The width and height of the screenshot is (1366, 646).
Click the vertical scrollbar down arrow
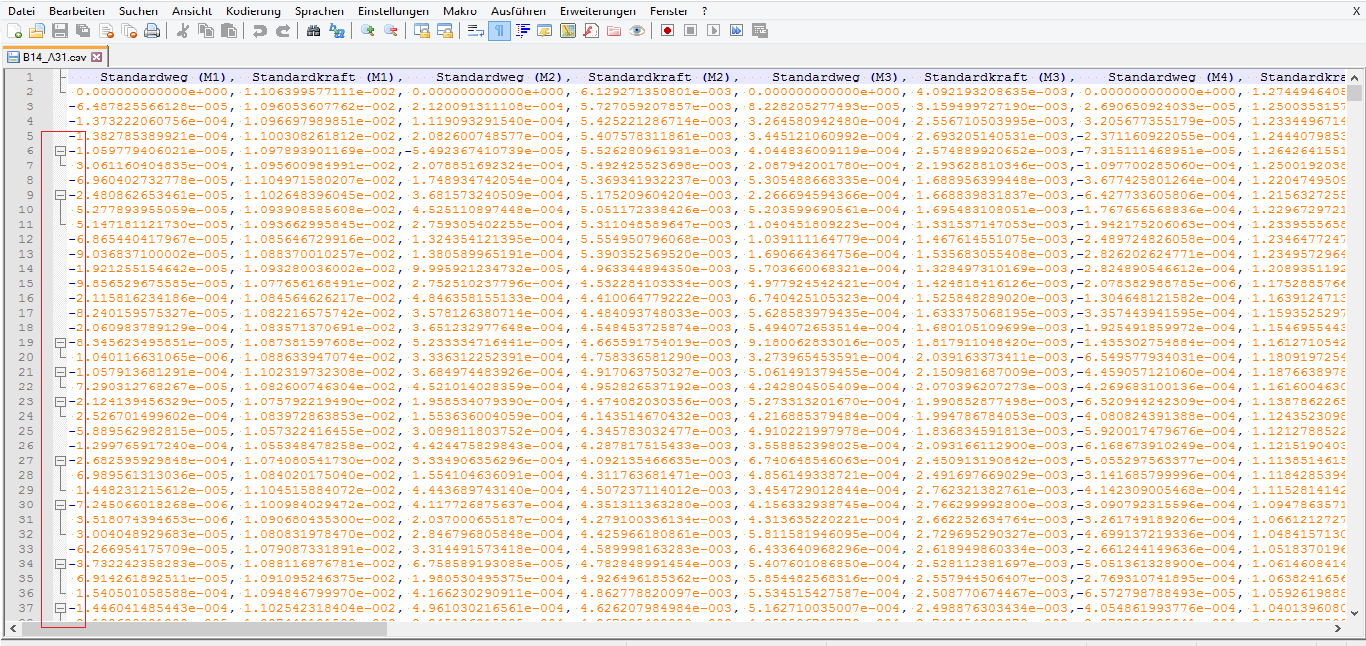[x=1355, y=612]
